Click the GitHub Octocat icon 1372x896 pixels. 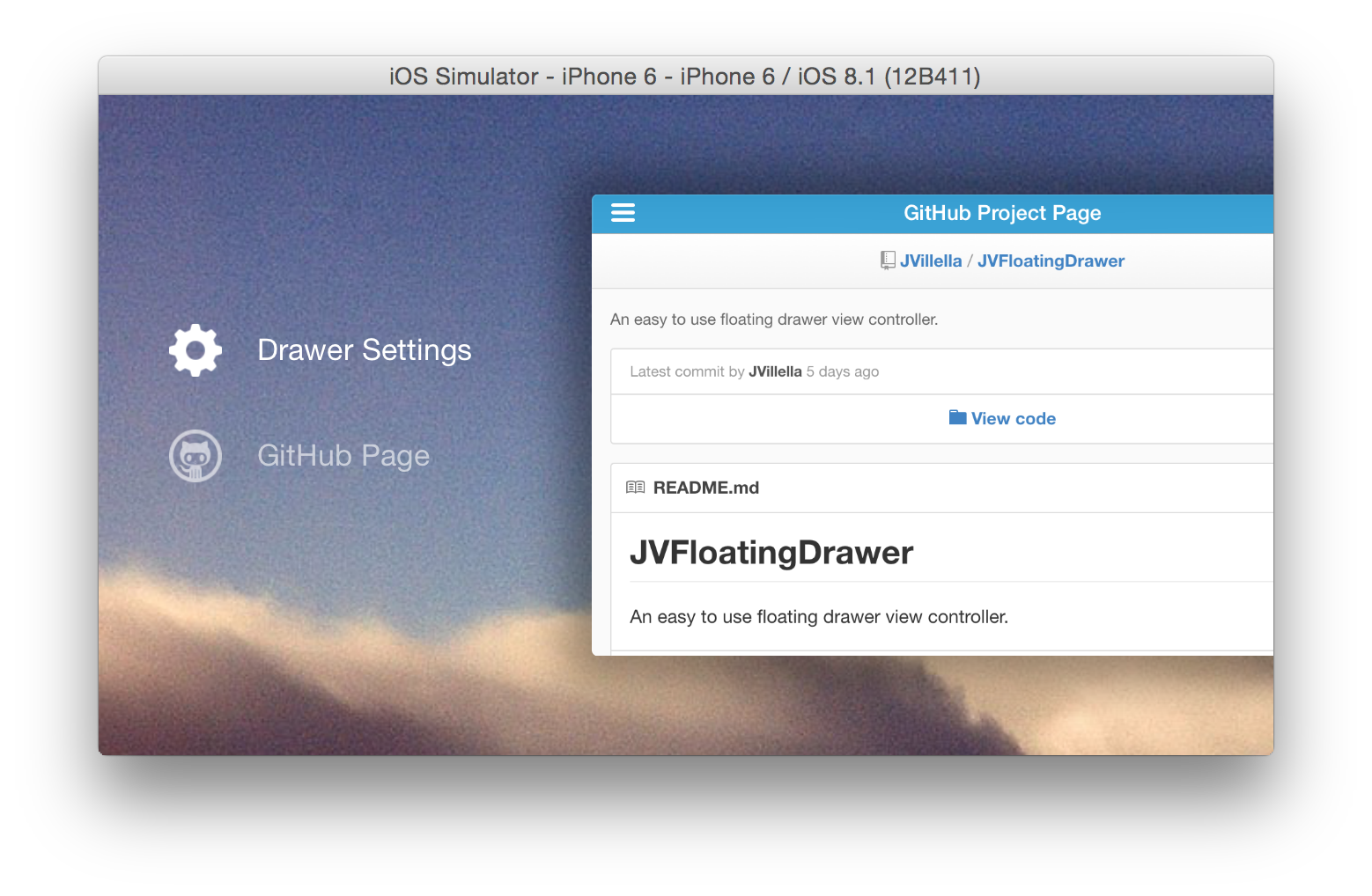tap(195, 456)
